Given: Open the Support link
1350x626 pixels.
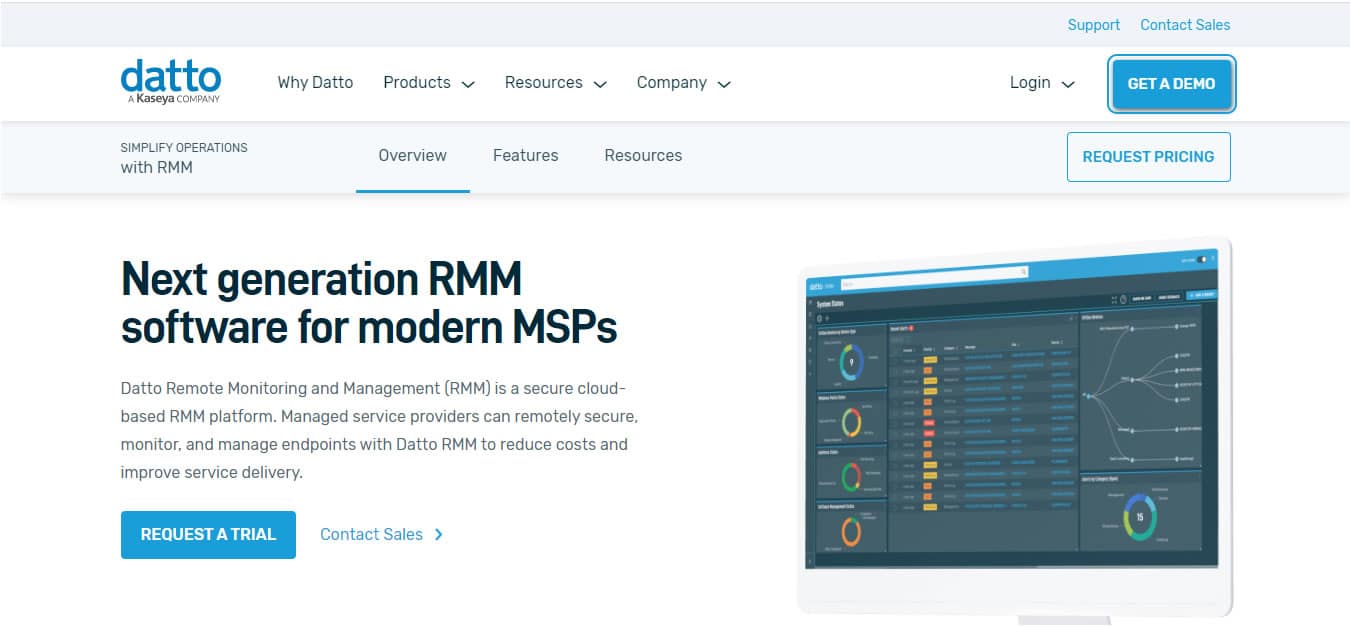Looking at the screenshot, I should click(x=1093, y=24).
